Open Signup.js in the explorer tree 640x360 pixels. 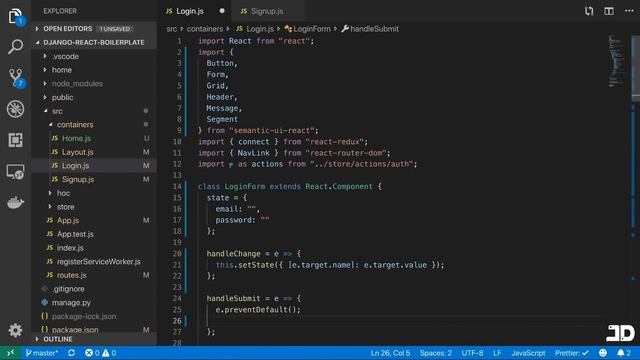click(x=94, y=179)
